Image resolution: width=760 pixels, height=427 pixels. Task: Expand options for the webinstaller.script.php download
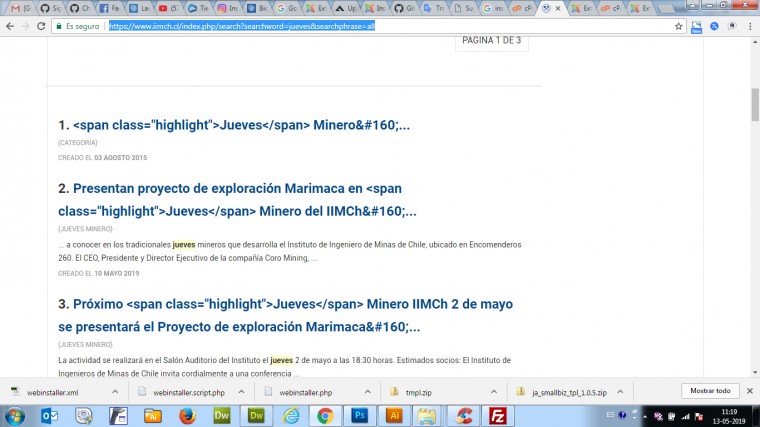click(x=241, y=392)
